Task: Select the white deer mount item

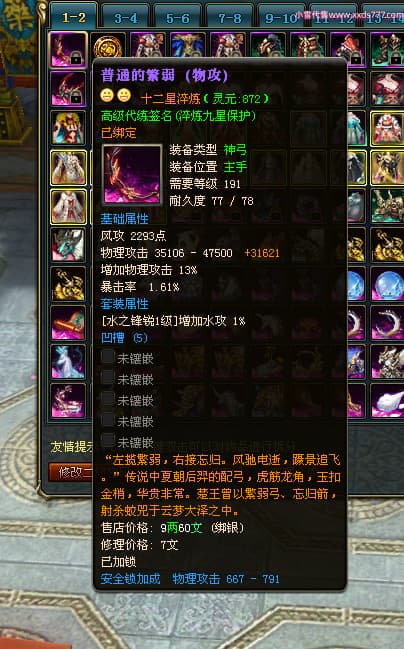Action: [x=68, y=362]
